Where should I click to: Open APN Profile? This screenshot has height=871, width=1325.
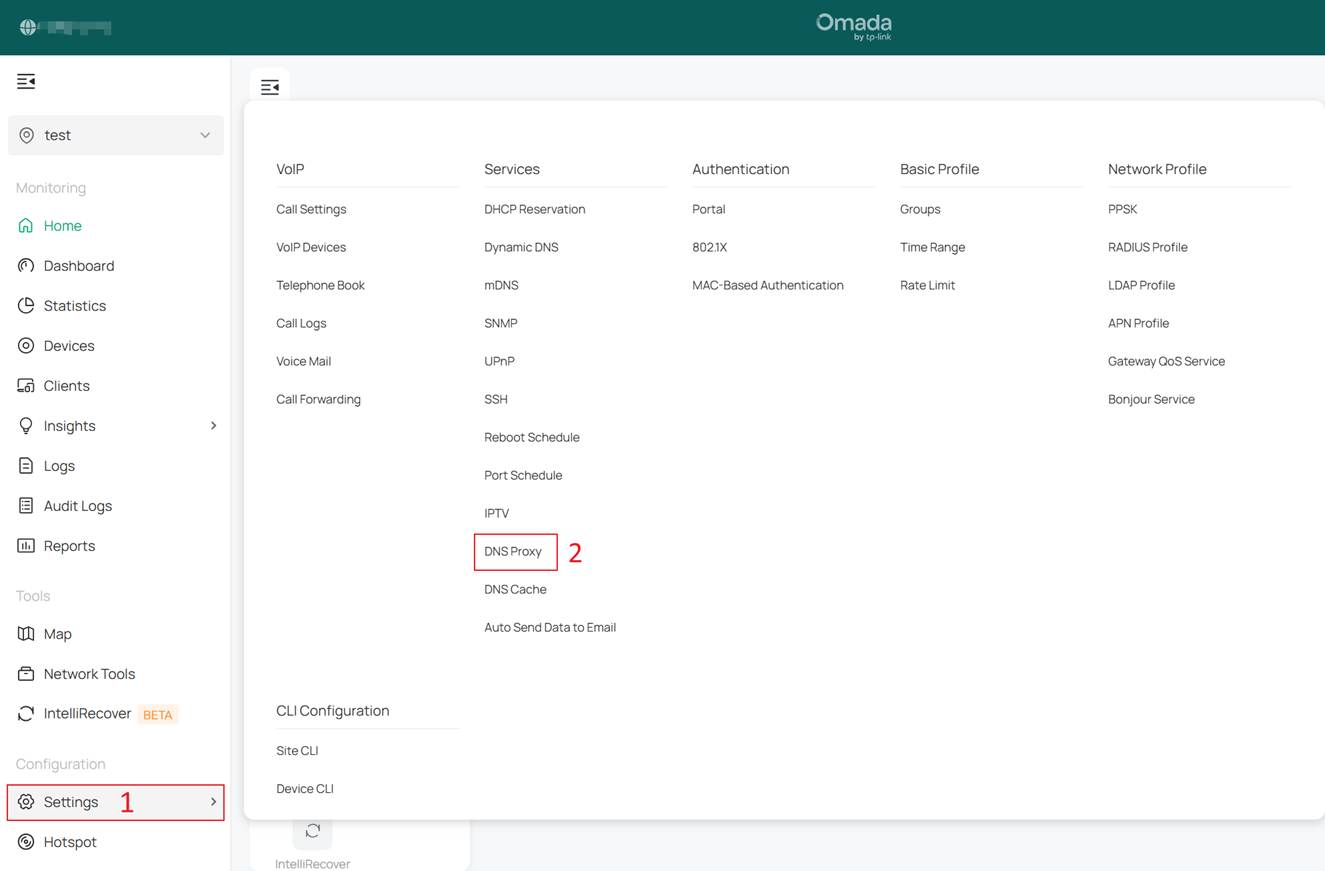coord(1138,323)
